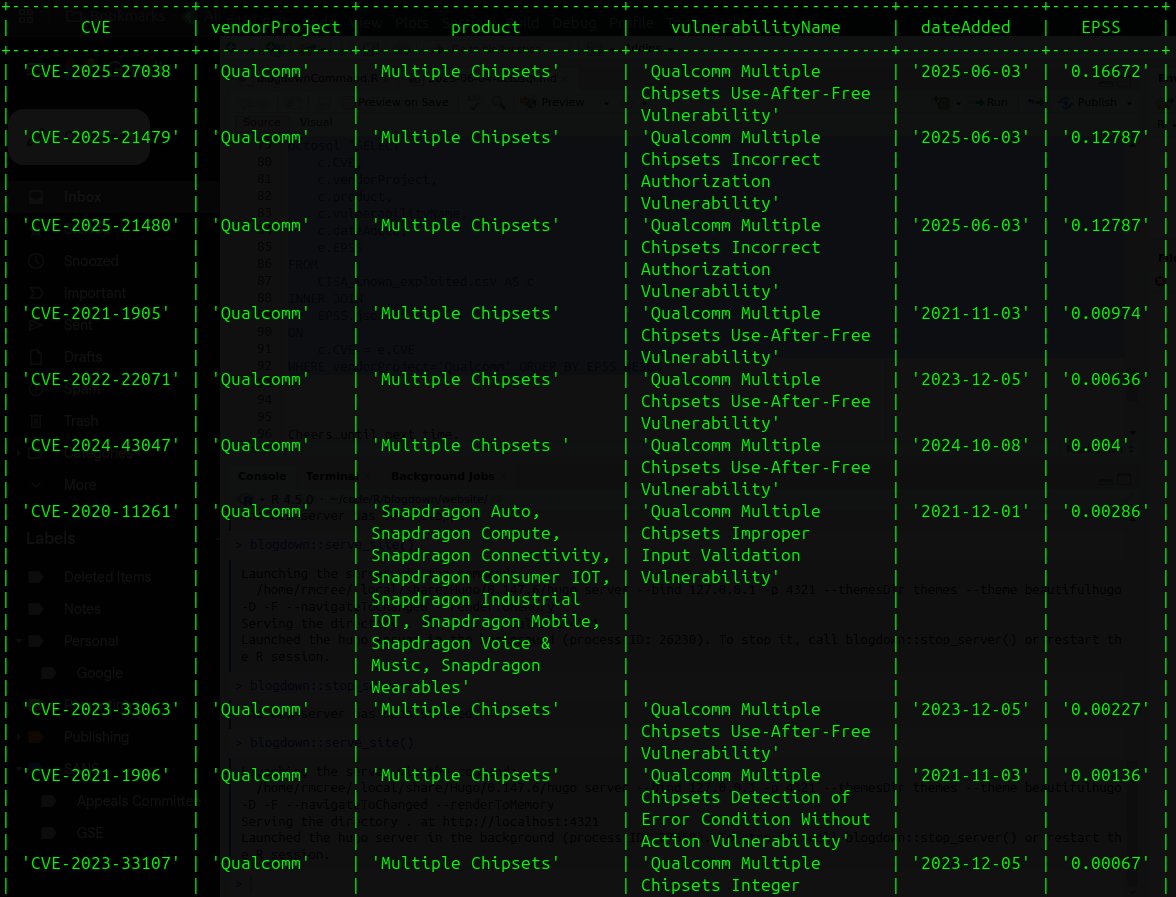Select the CVE column header

pyautogui.click(x=95, y=28)
